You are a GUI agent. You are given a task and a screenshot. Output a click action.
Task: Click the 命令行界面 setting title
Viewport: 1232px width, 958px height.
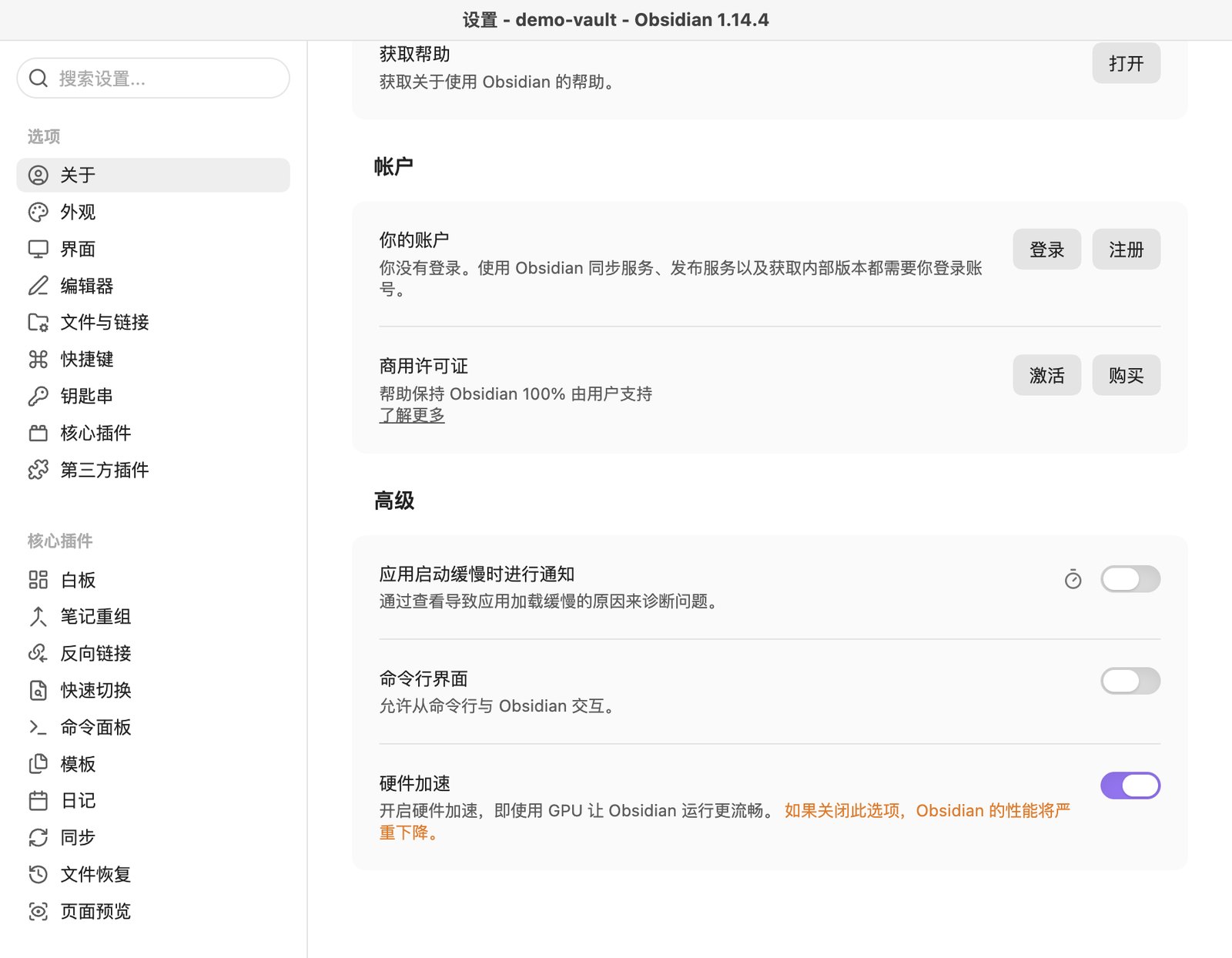pos(423,678)
